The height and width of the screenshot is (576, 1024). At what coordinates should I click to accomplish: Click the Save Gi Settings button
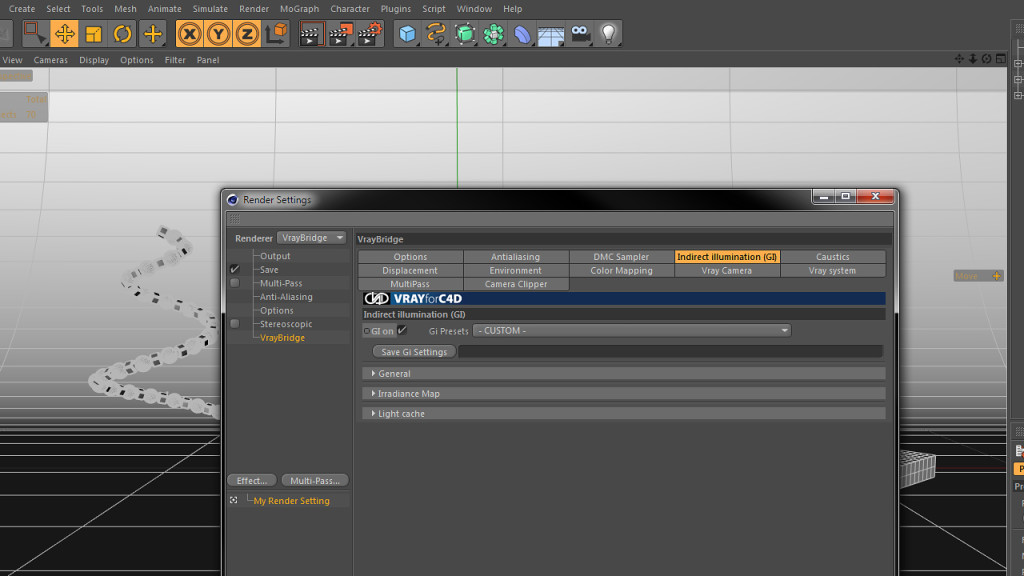pos(414,352)
